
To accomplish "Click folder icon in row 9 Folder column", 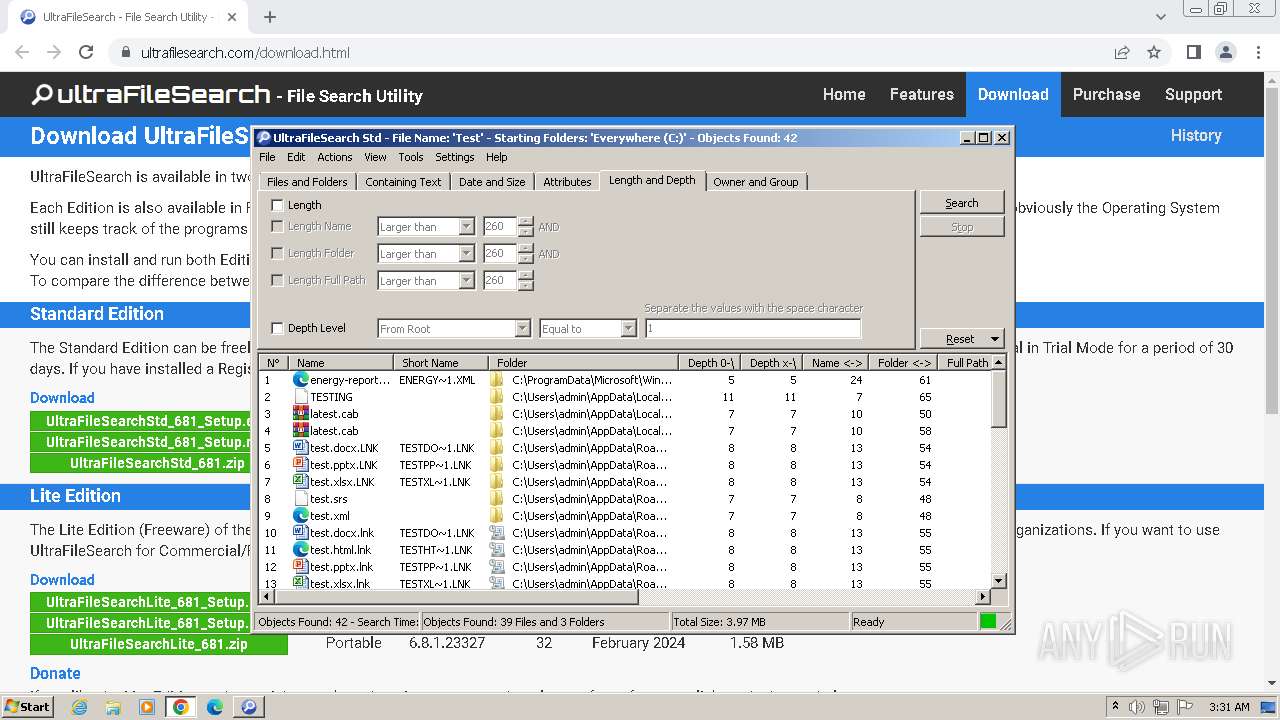I will click(497, 516).
